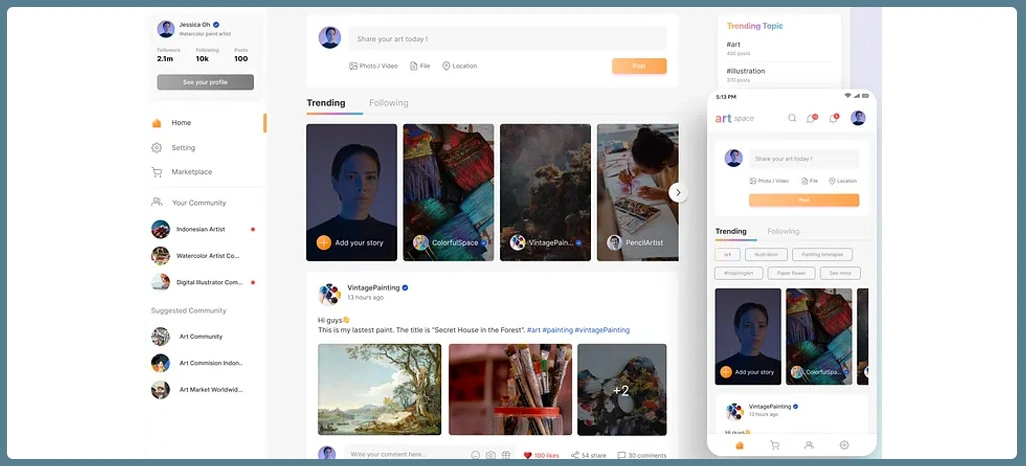Open notifications bell in mobile header
Image resolution: width=1026 pixels, height=466 pixels.
pyautogui.click(x=811, y=118)
